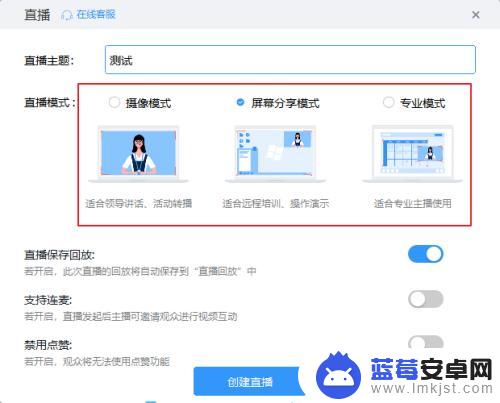Viewport: 500px width, 403px height.
Task: Close the 直播 dialog window
Action: (476, 15)
